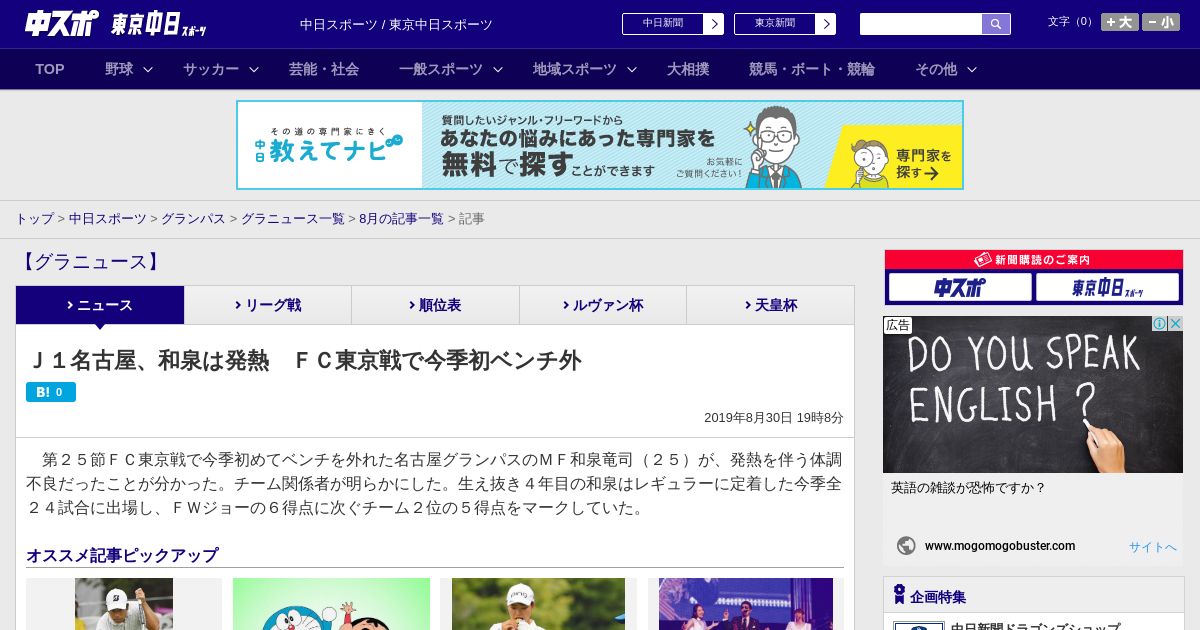
Task: Open the 東京新聞 link button
Action: (785, 24)
